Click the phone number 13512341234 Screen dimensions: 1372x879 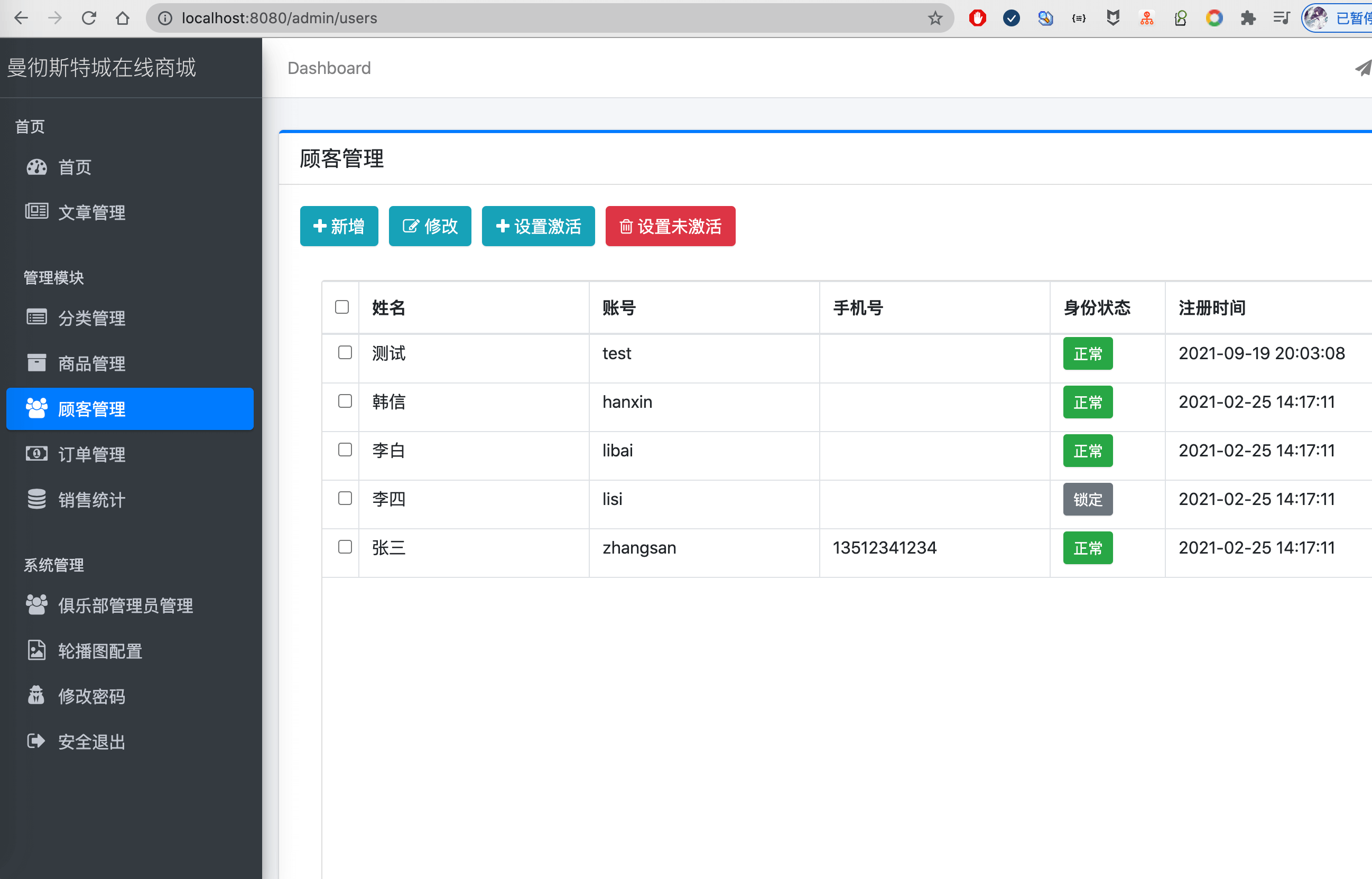coord(884,547)
